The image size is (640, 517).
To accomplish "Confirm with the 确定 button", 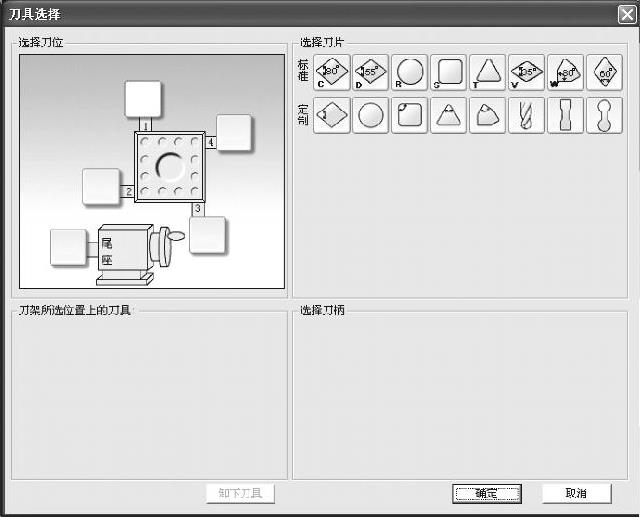I will tap(487, 493).
